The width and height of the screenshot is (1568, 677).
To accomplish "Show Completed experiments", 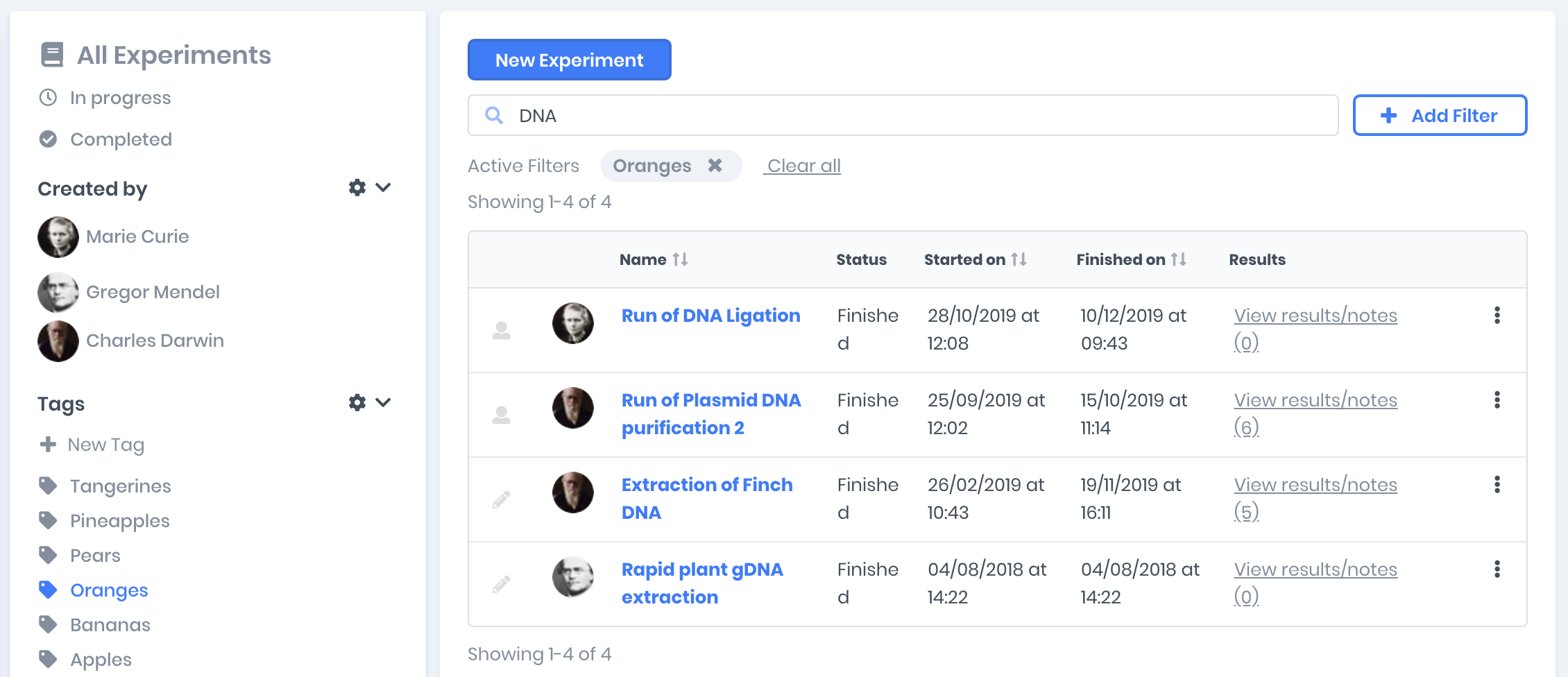I will click(120, 139).
